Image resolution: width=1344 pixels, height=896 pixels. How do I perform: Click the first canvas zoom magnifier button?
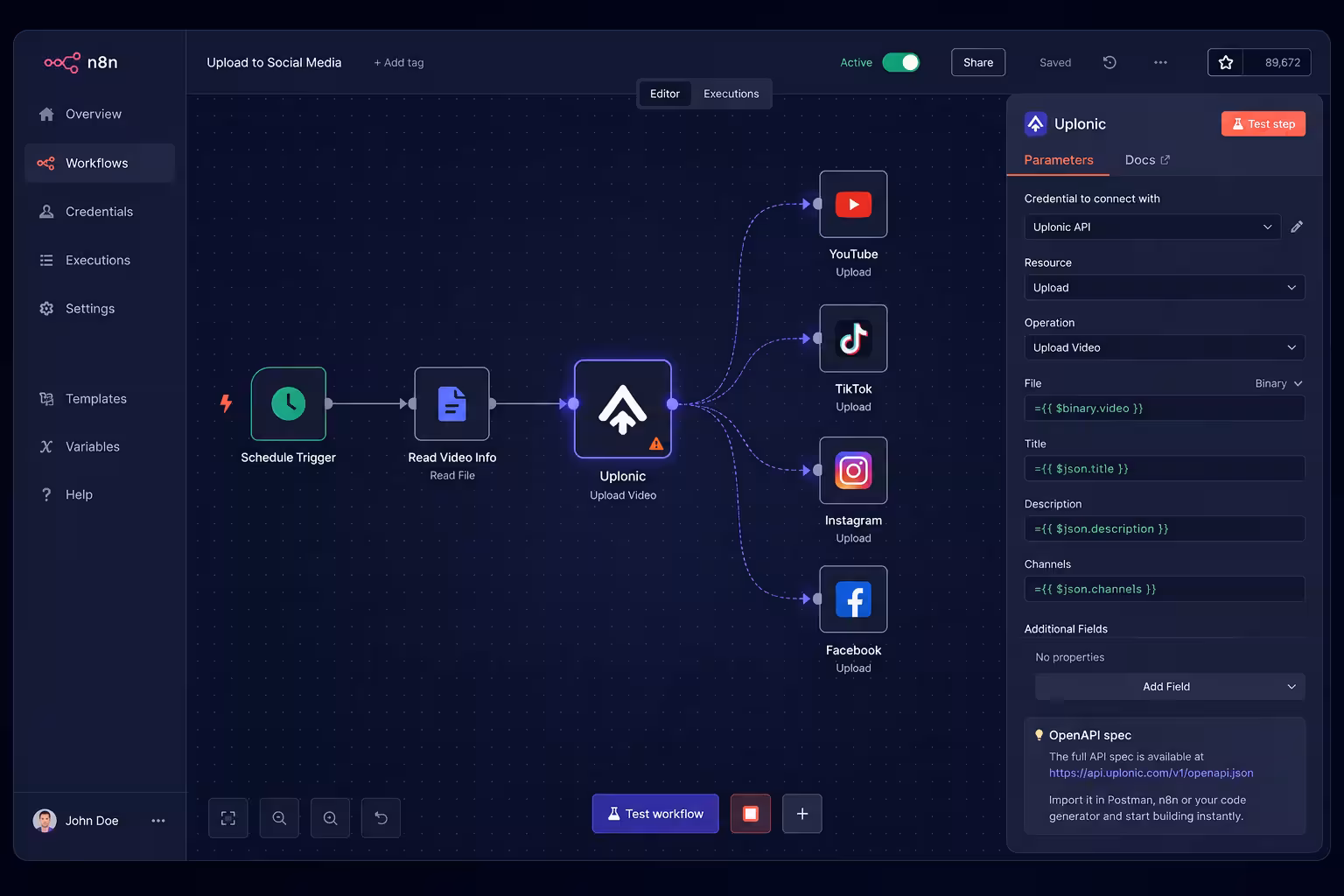[279, 818]
